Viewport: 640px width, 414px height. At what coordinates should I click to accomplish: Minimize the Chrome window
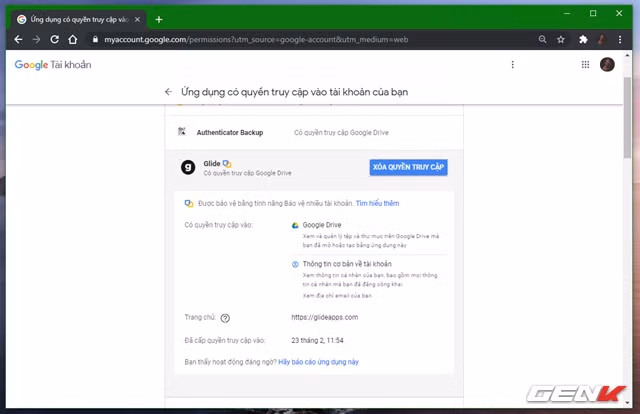[567, 13]
